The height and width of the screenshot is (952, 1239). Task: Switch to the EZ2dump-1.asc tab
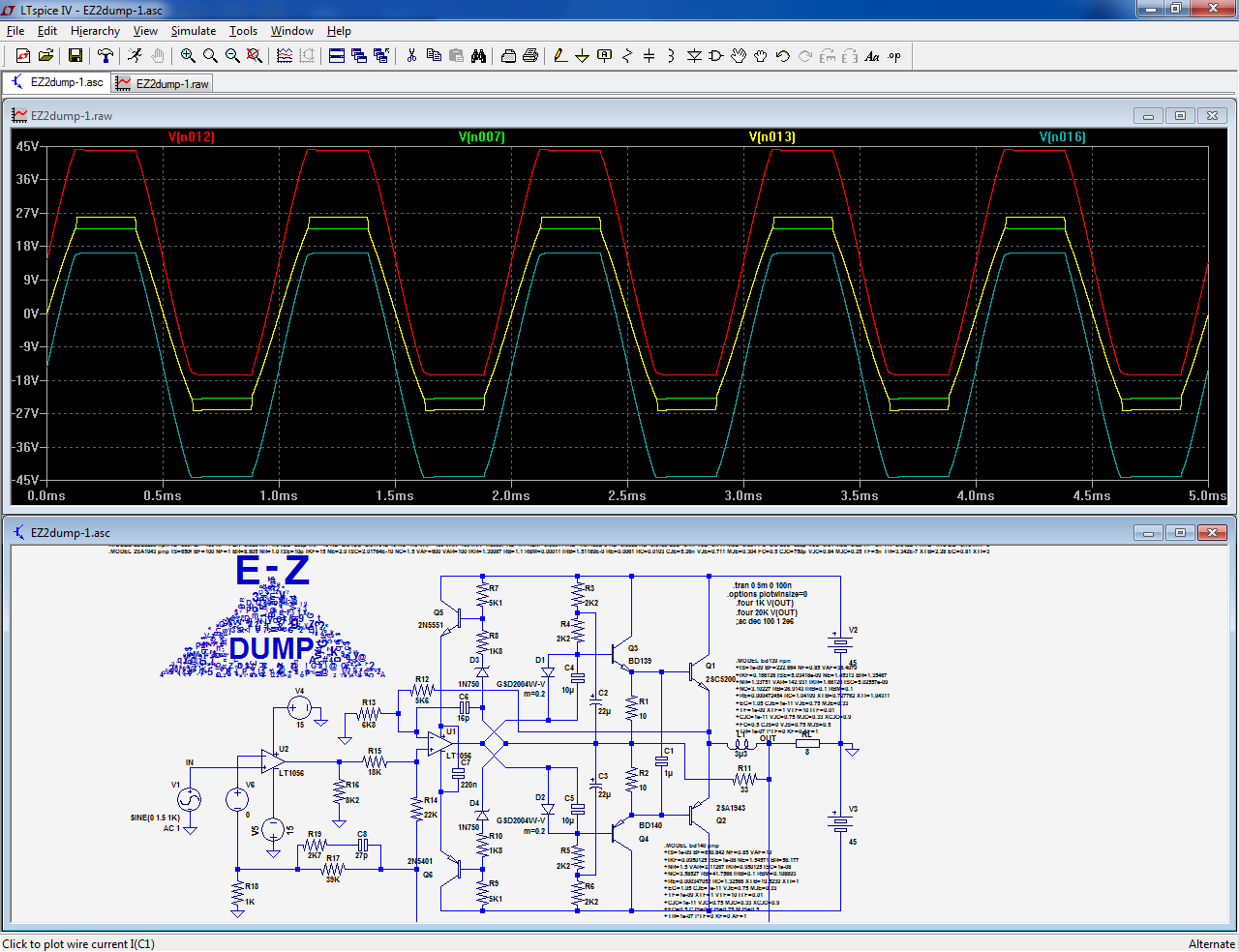point(56,83)
